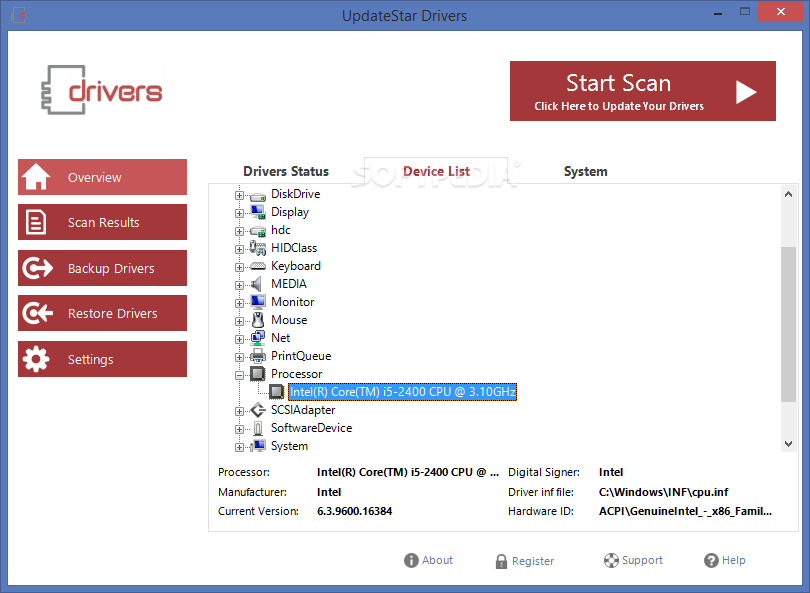Open the Support link
The width and height of the screenshot is (810, 593).
pyautogui.click(x=633, y=560)
